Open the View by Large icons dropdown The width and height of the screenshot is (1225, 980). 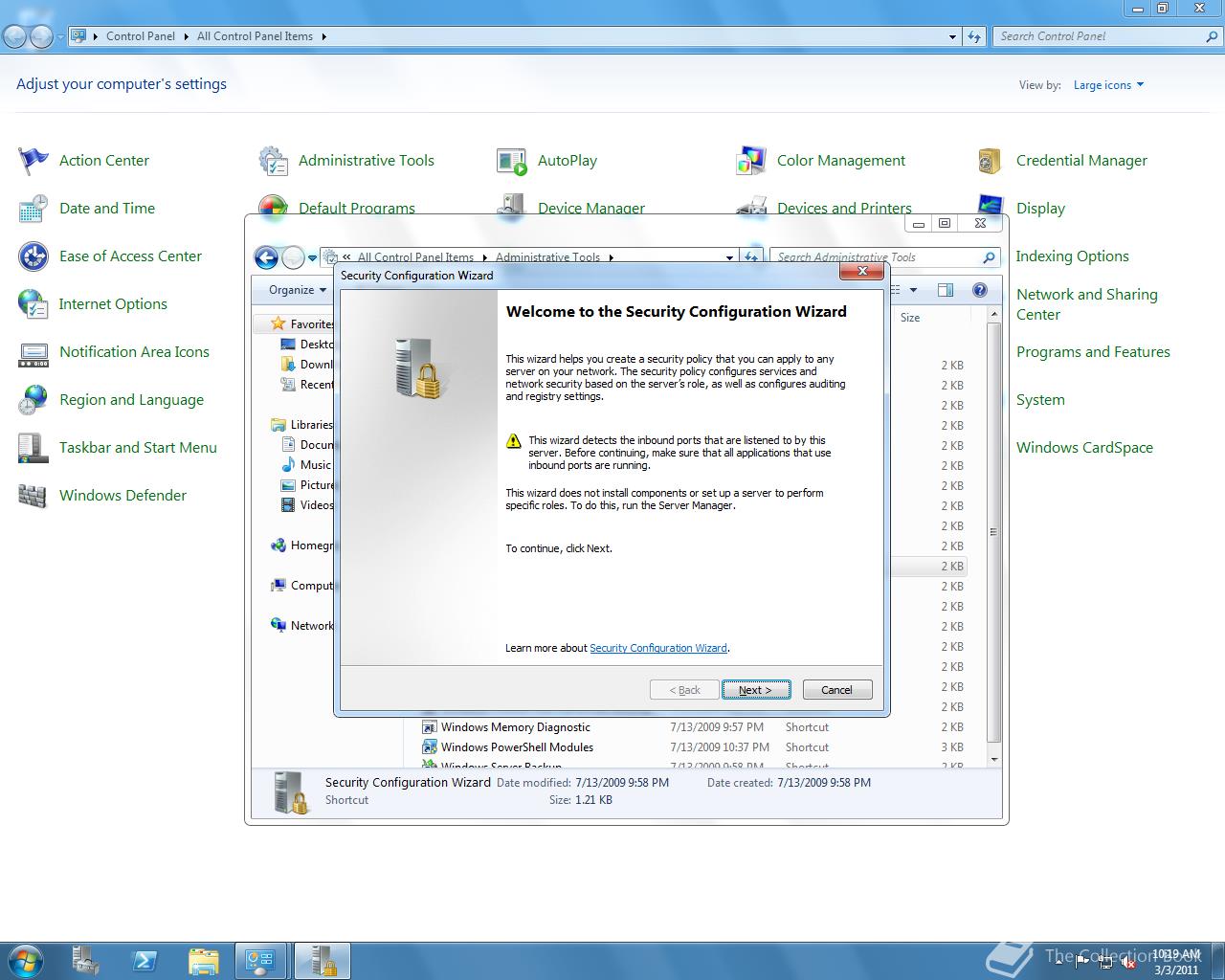pyautogui.click(x=1108, y=85)
